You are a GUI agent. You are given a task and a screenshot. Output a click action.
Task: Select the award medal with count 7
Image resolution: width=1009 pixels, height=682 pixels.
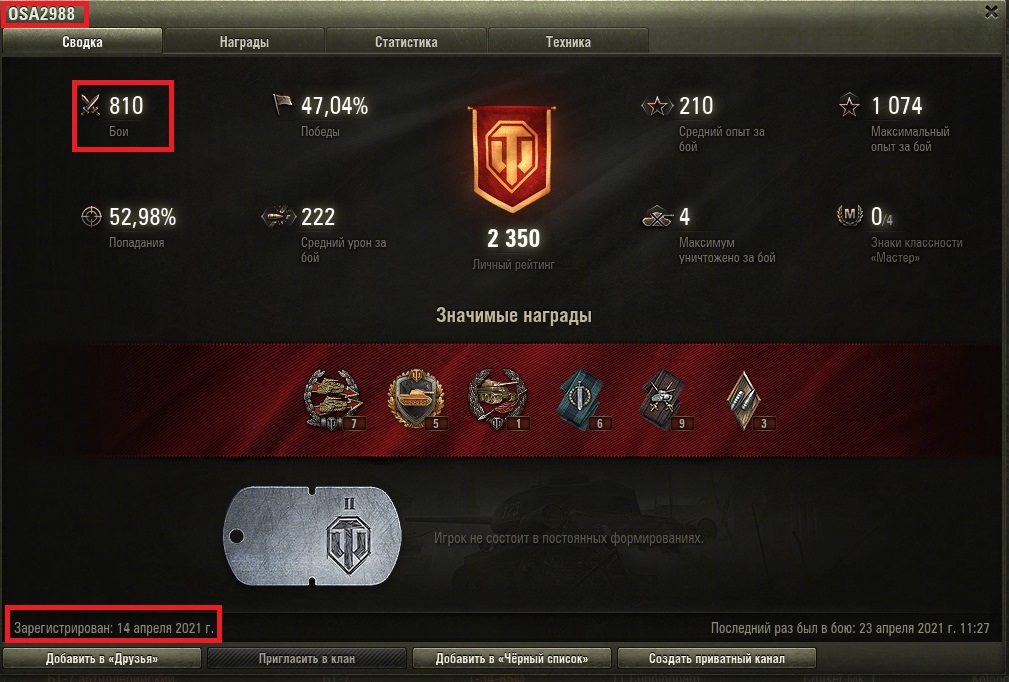pos(333,400)
